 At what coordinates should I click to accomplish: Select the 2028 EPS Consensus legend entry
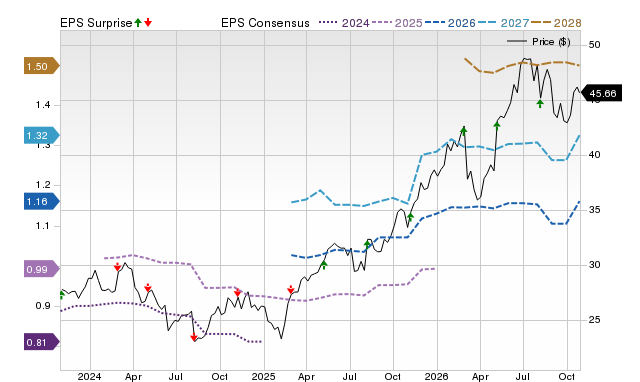tap(556, 23)
